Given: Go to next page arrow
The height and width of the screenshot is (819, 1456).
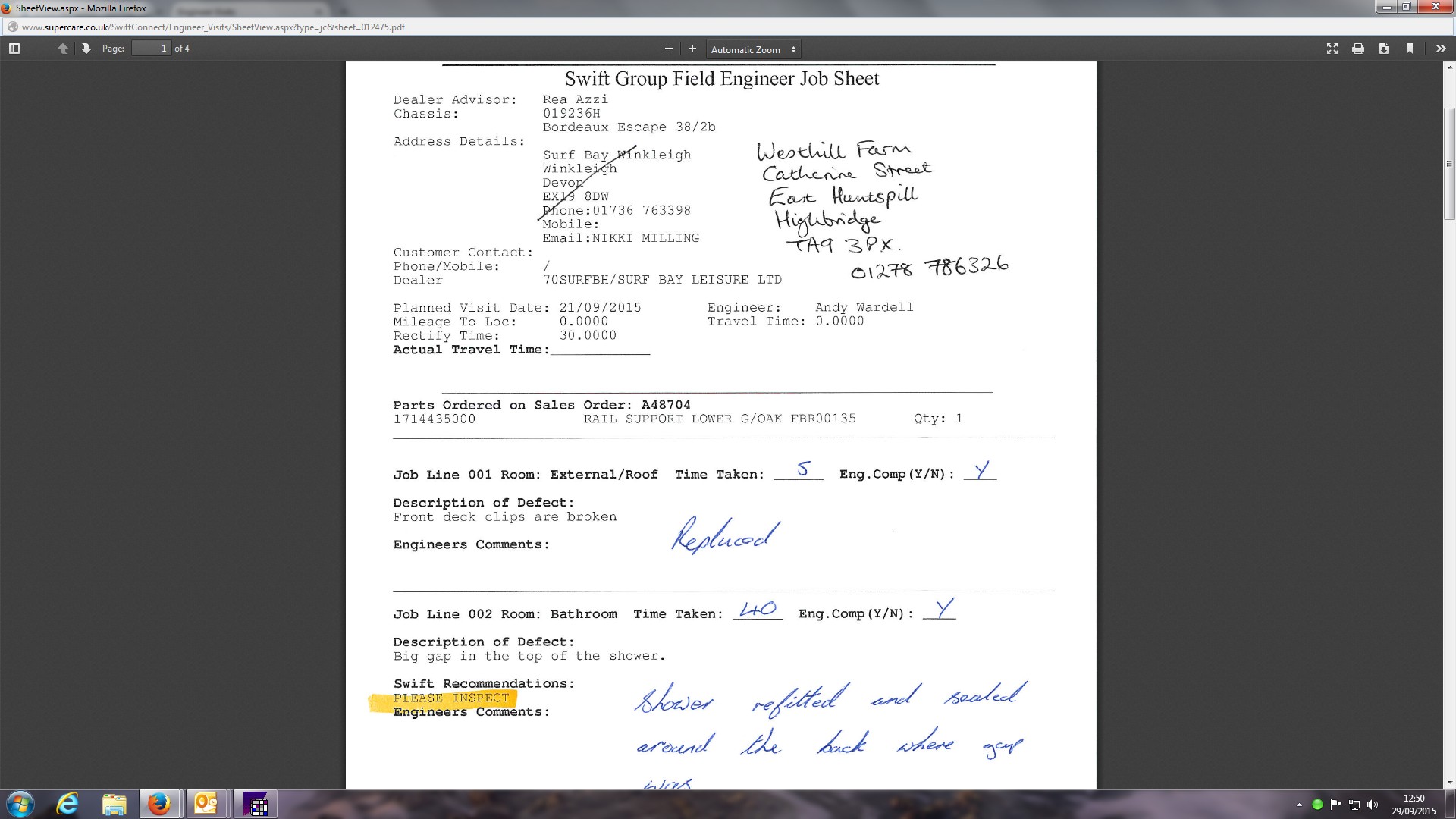Looking at the screenshot, I should tap(86, 49).
